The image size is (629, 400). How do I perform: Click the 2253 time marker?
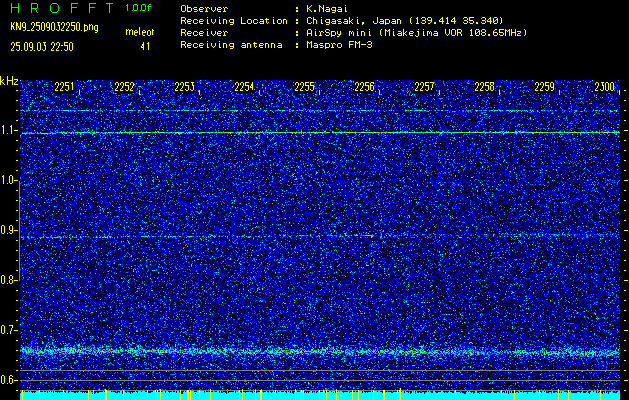[184, 87]
